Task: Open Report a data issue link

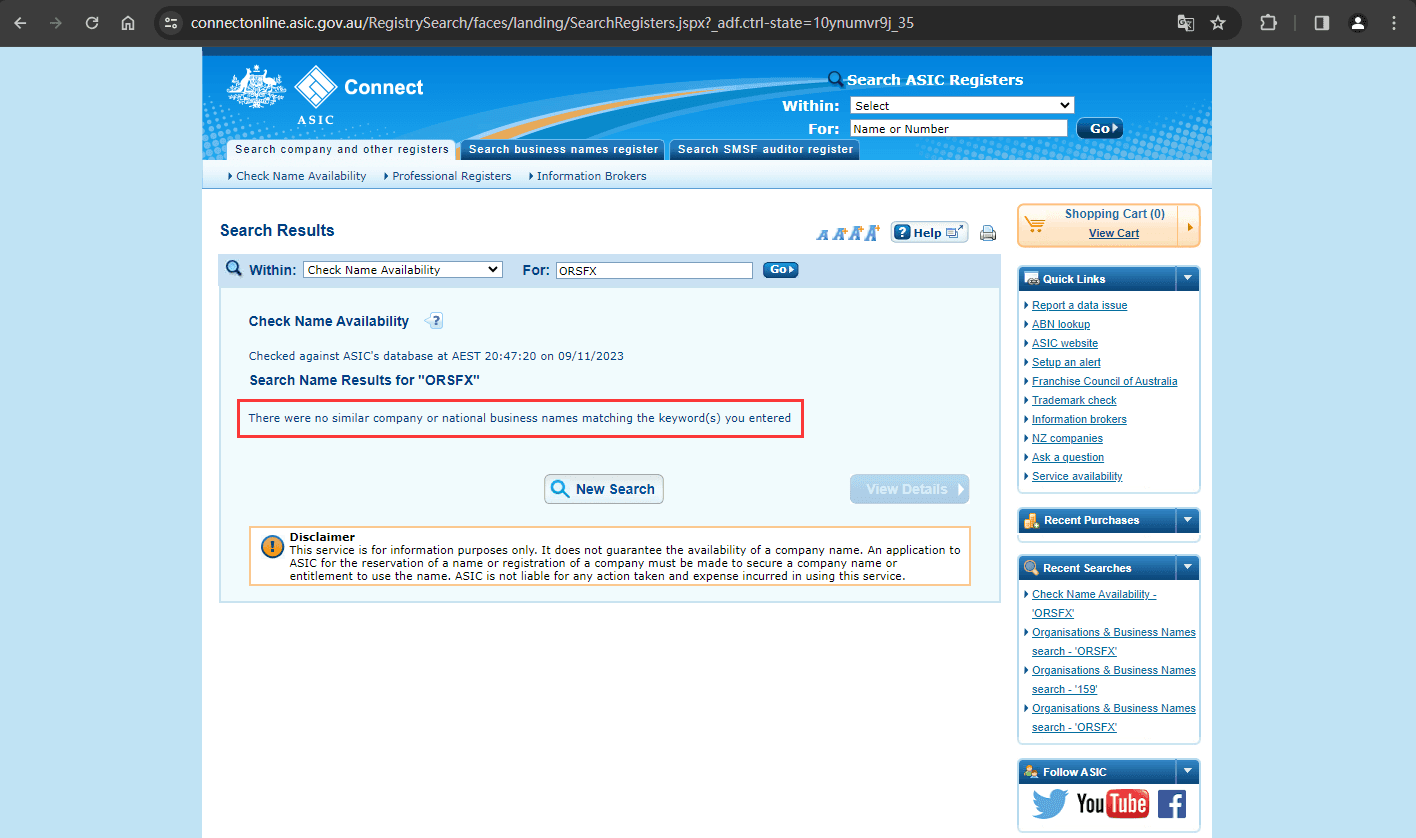Action: click(1079, 305)
